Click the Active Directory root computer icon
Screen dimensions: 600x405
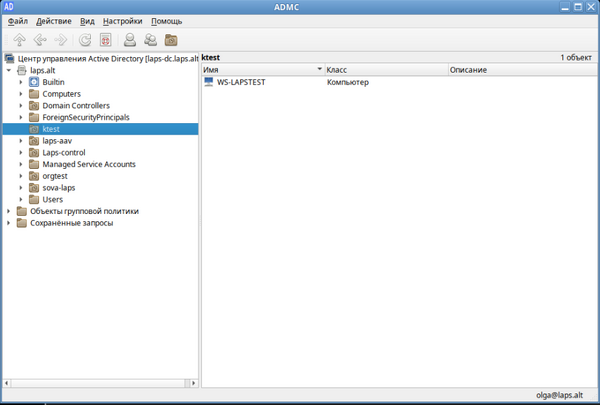(10, 58)
